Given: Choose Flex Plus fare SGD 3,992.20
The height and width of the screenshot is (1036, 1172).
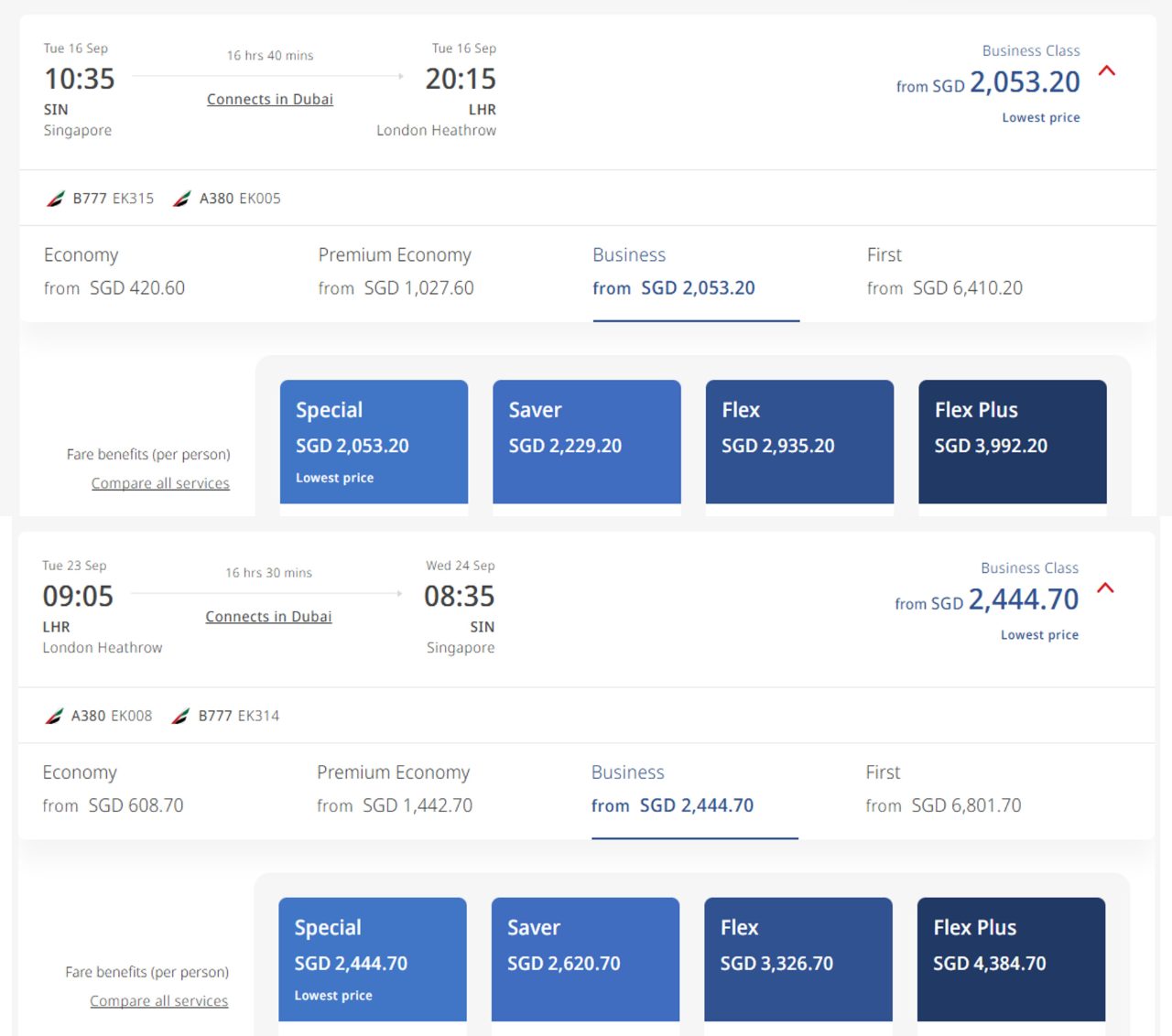Looking at the screenshot, I should pyautogui.click(x=1013, y=442).
